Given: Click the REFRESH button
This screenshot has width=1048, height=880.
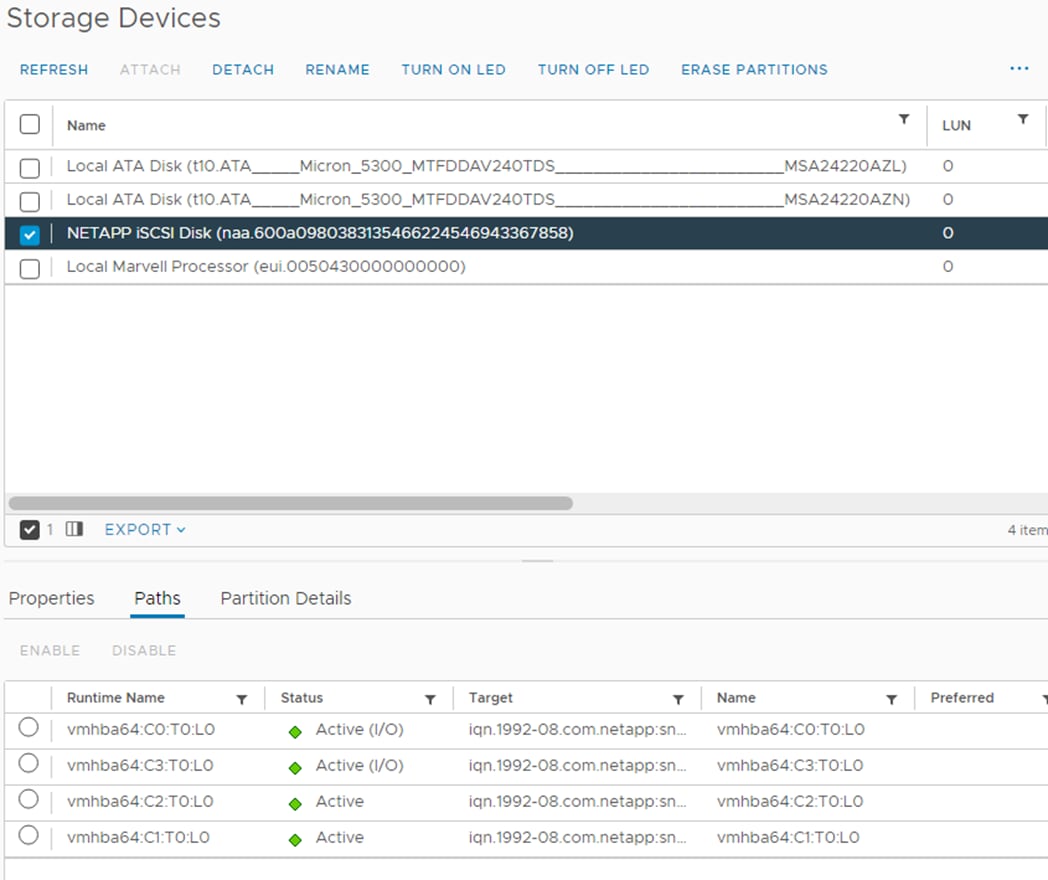Looking at the screenshot, I should point(54,69).
